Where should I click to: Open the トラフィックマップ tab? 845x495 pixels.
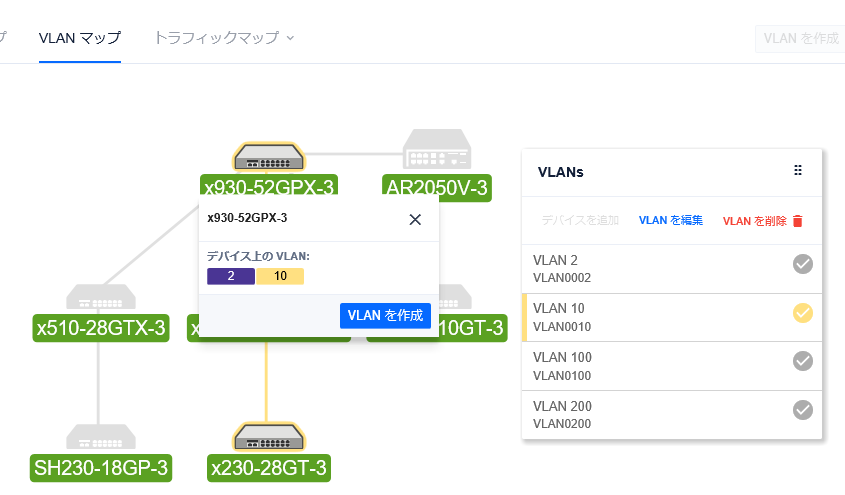[x=217, y=38]
